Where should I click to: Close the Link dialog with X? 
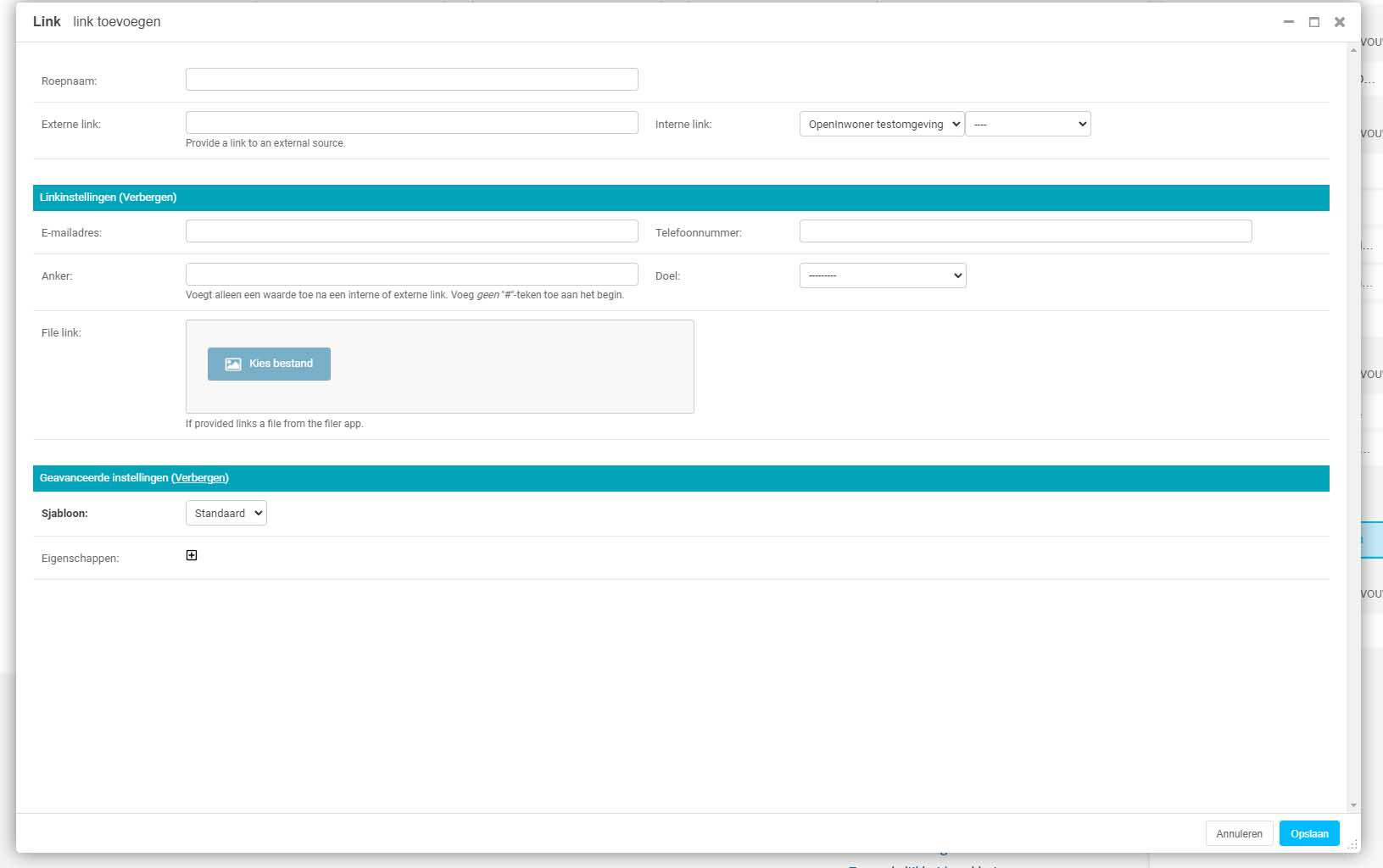click(1340, 22)
